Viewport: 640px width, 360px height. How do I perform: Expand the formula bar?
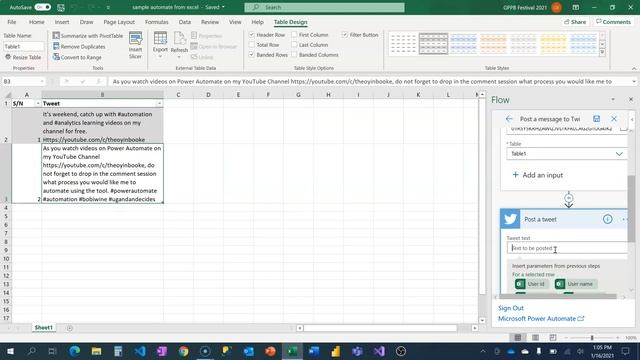coord(634,82)
